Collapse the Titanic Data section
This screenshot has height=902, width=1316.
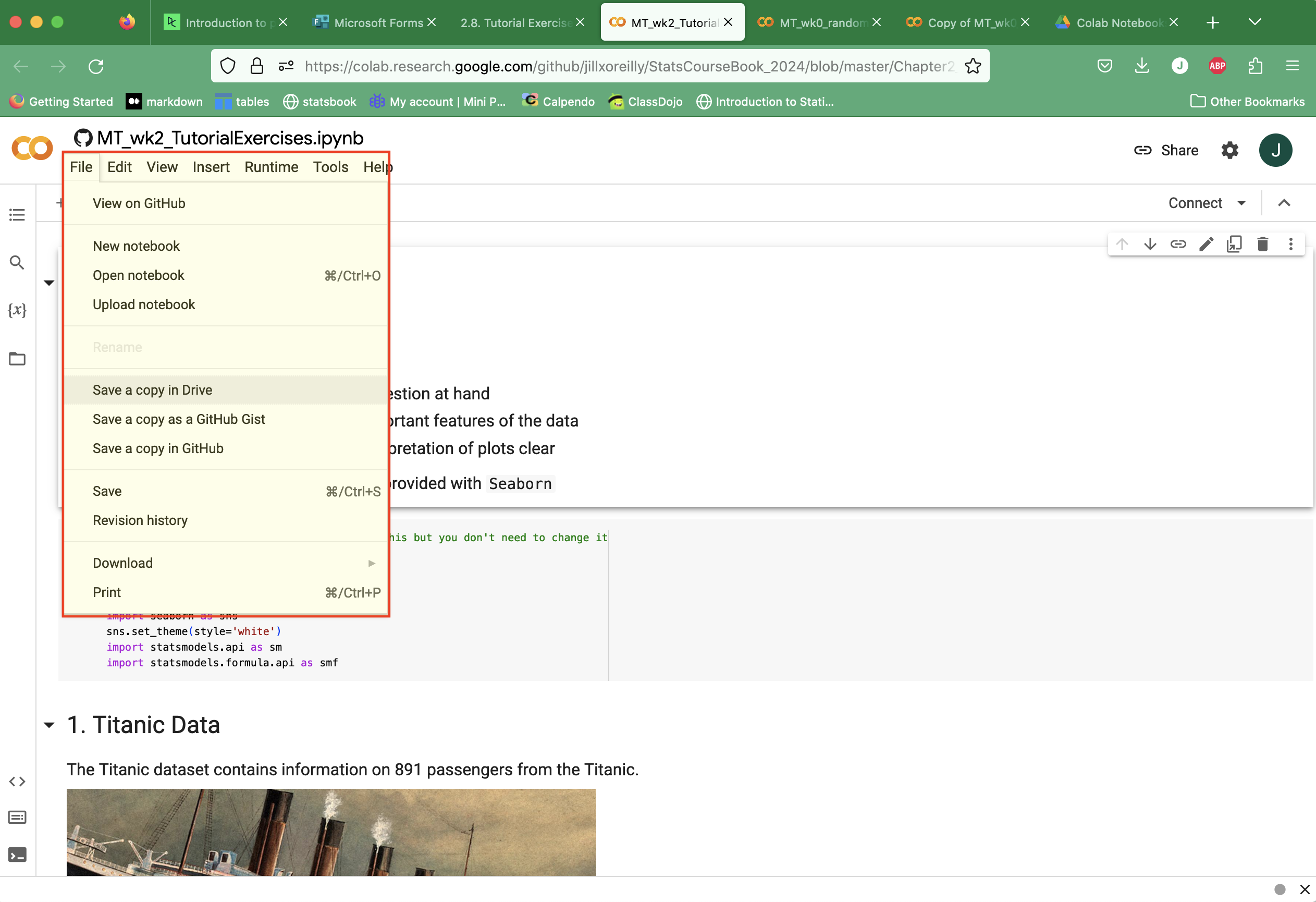click(x=50, y=725)
